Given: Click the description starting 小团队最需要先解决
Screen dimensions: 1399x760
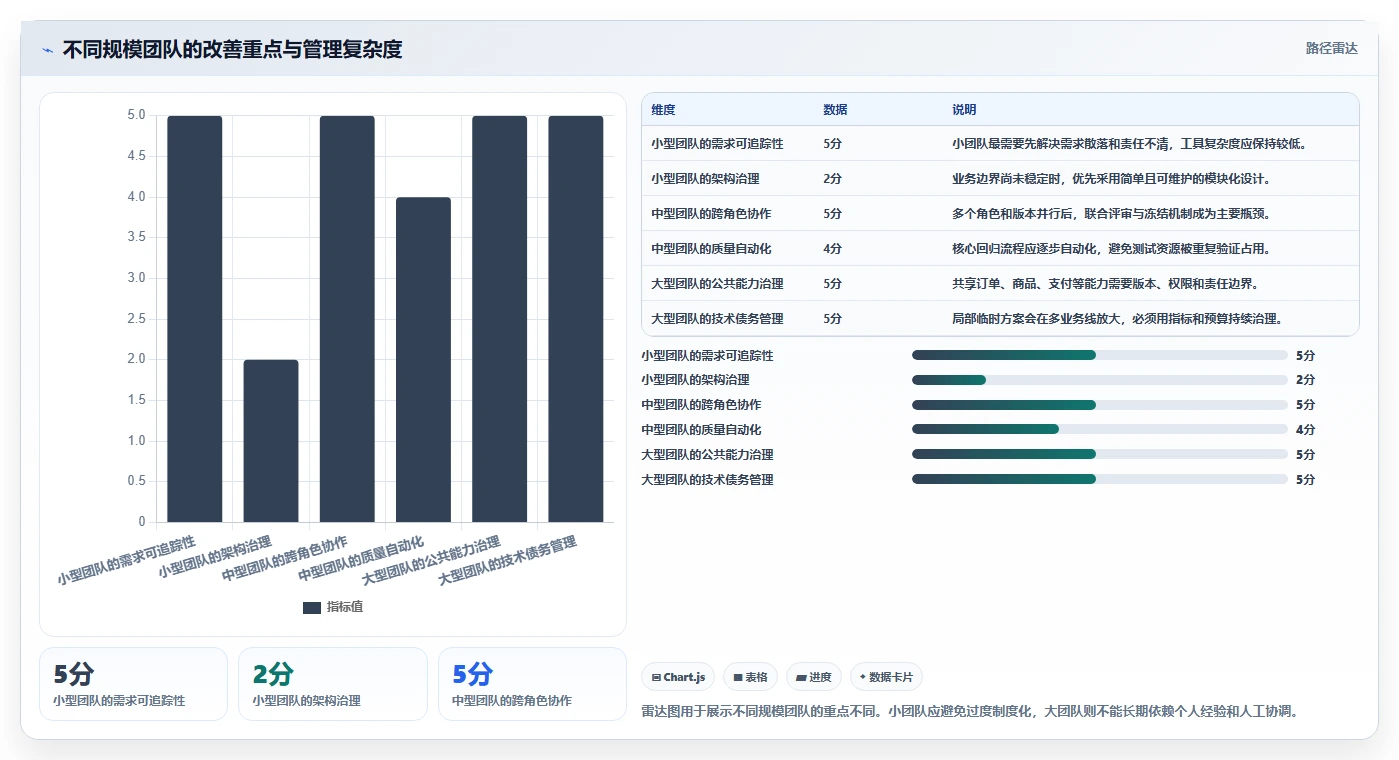Looking at the screenshot, I should (1130, 144).
